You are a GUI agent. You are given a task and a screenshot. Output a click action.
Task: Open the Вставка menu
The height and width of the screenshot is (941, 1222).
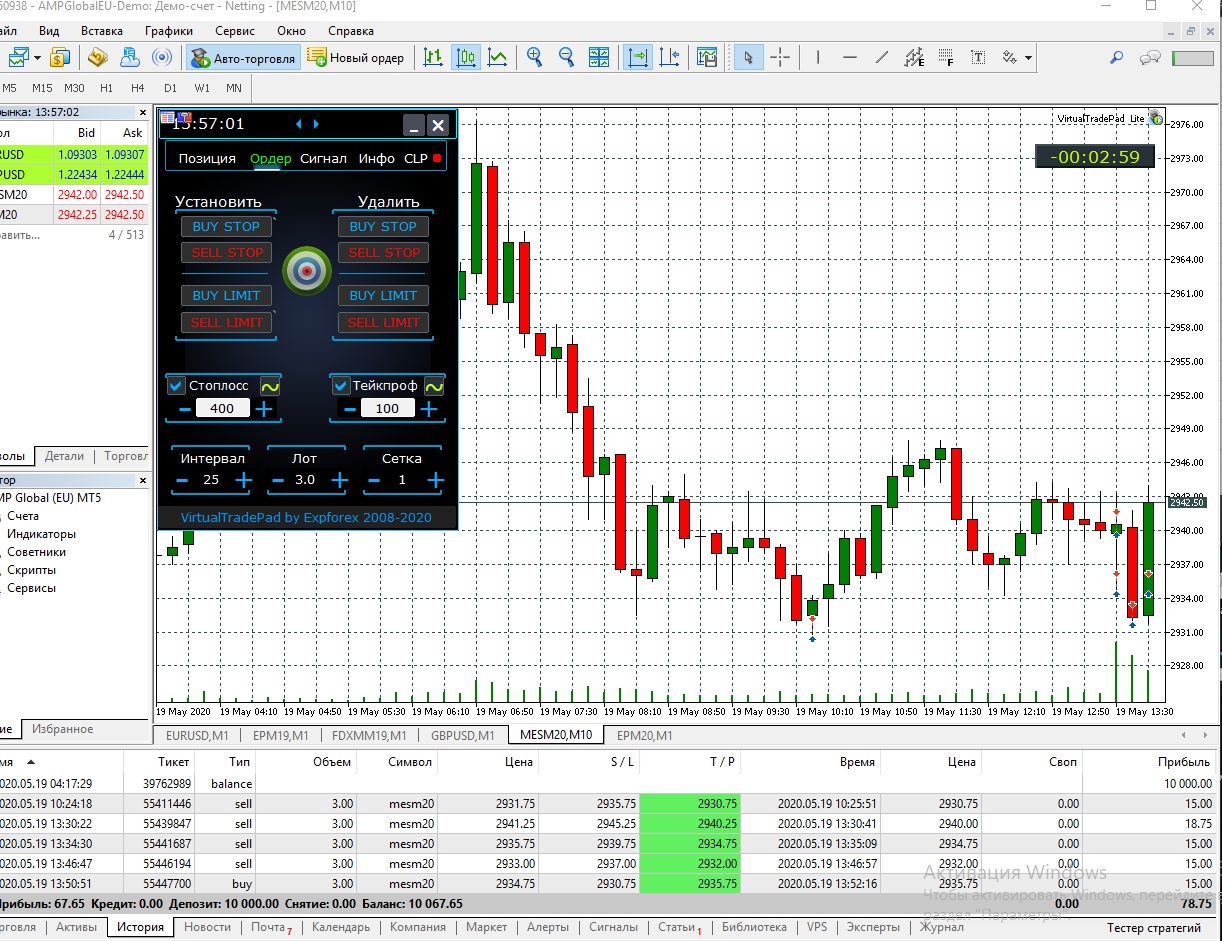click(x=102, y=31)
